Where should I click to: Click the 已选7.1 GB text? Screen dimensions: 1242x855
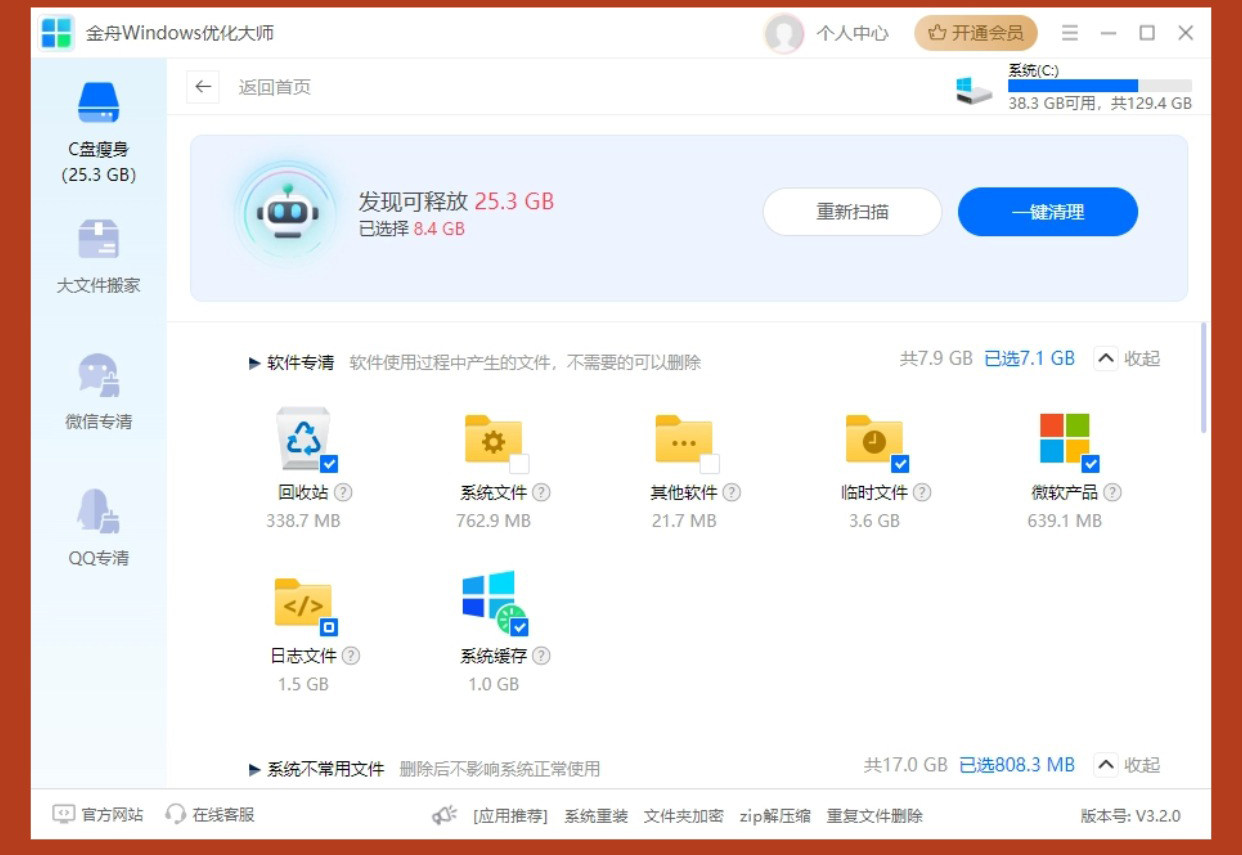(x=1030, y=358)
